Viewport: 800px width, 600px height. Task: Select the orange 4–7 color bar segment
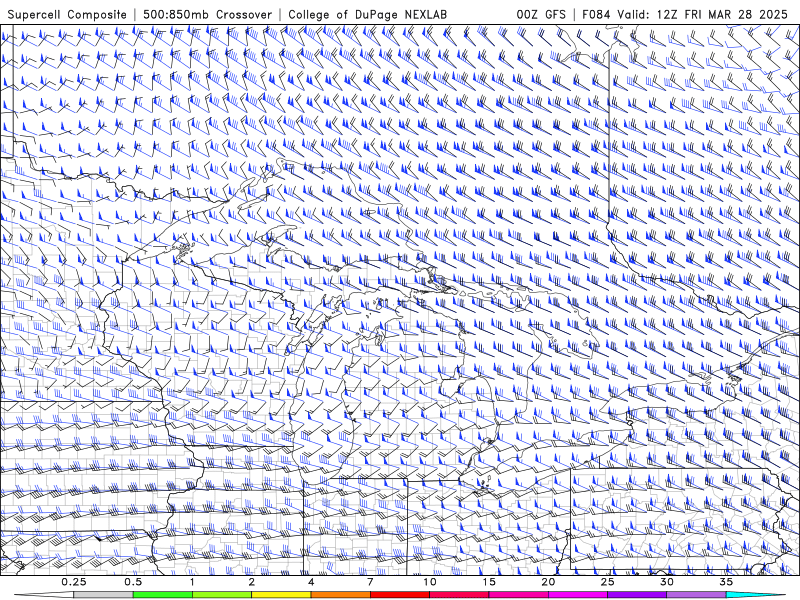(x=340, y=595)
